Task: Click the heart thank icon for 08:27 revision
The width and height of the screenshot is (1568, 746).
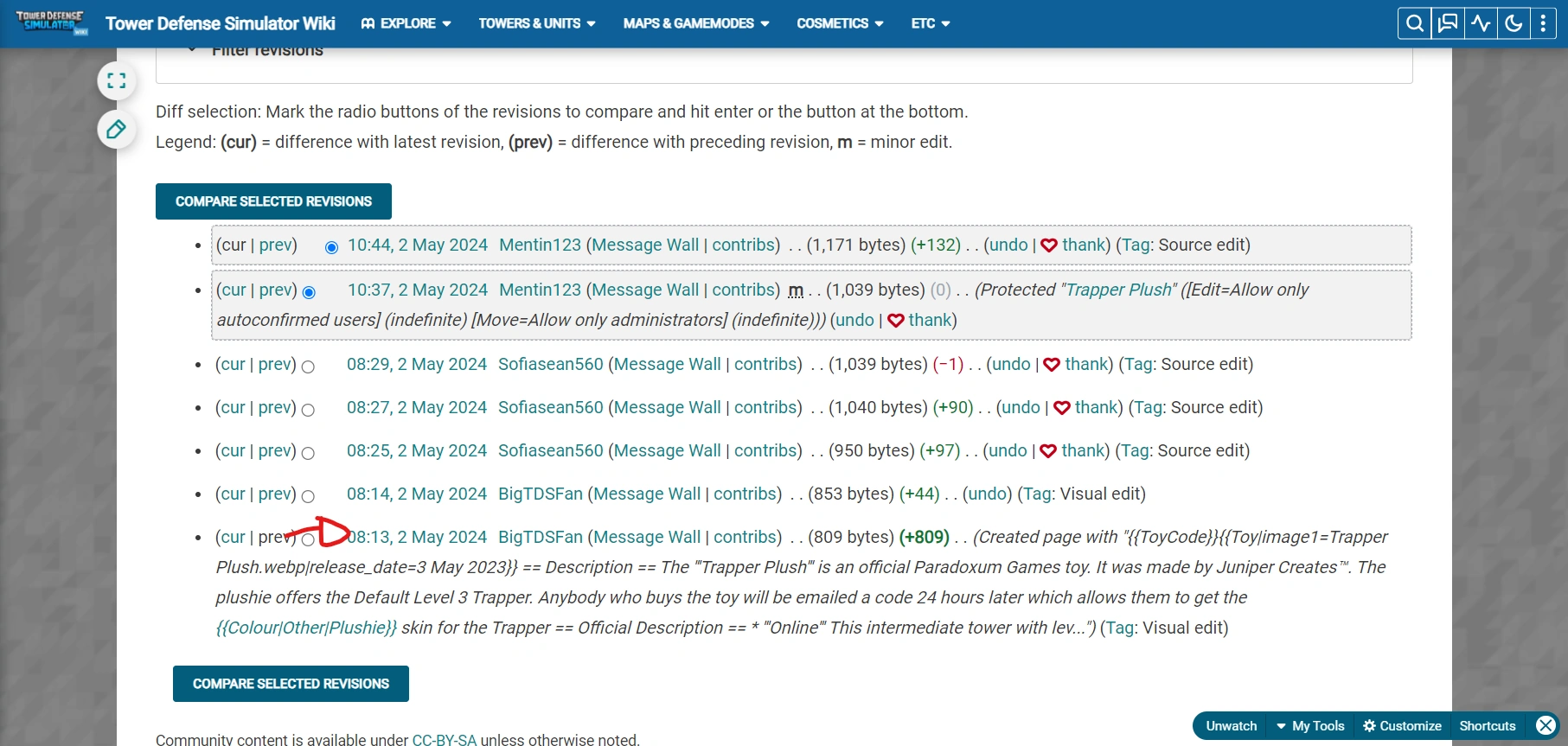Action: tap(1062, 408)
